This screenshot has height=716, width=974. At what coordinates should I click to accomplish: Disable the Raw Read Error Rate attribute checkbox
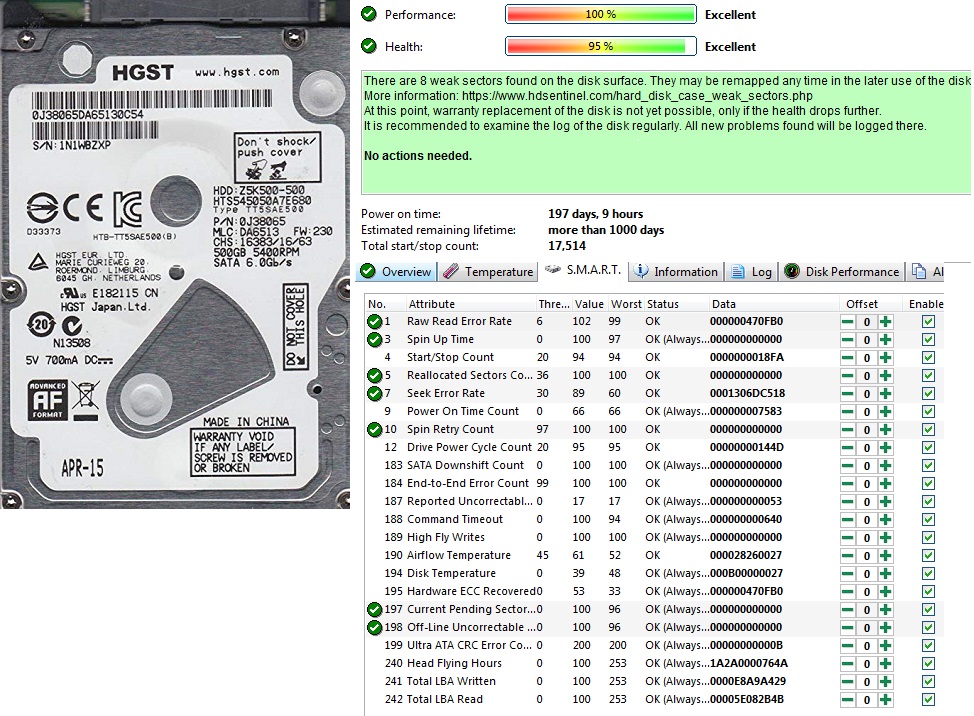(x=928, y=322)
